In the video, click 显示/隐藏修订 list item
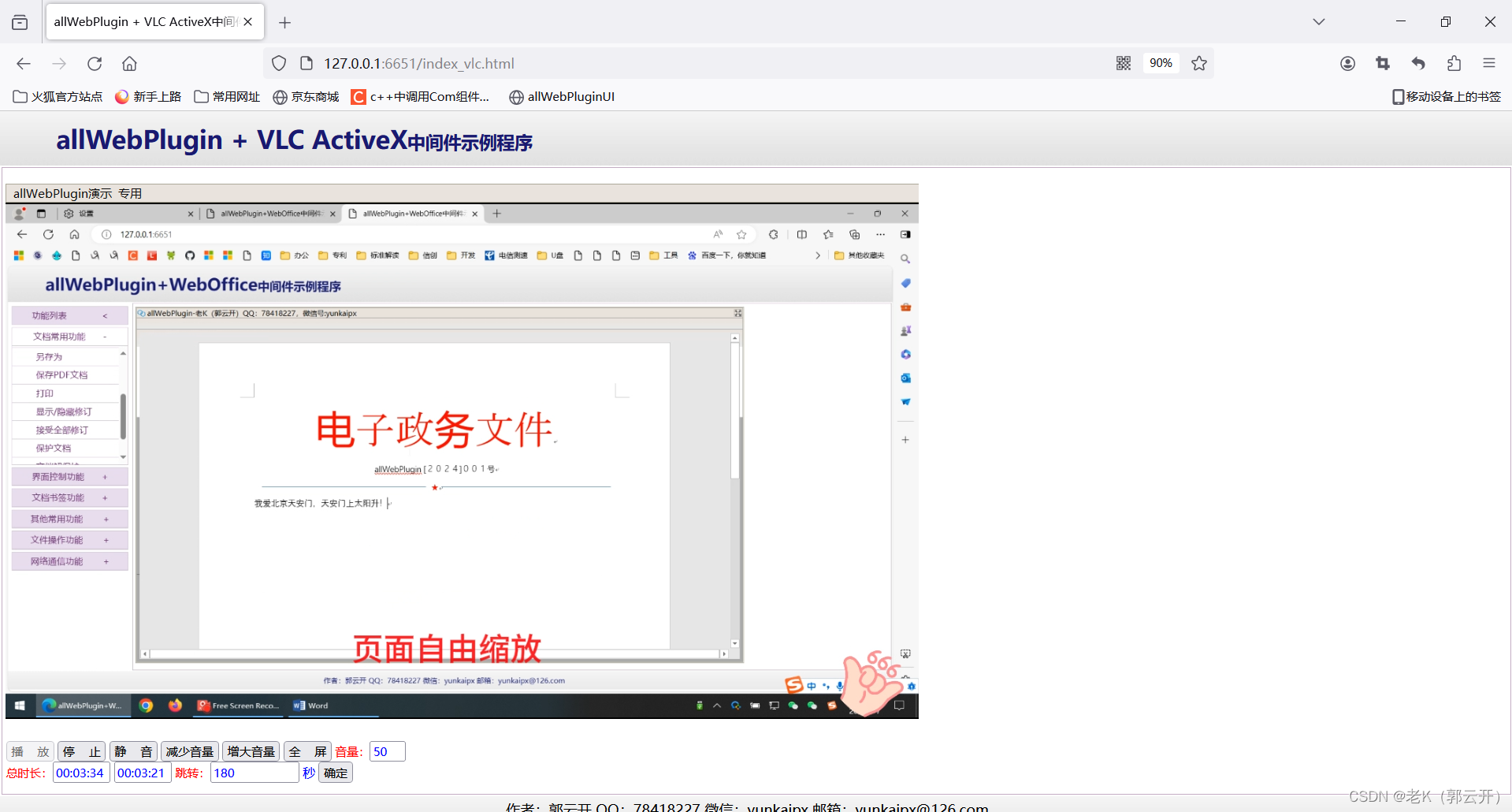Image resolution: width=1512 pixels, height=812 pixels. tap(64, 412)
